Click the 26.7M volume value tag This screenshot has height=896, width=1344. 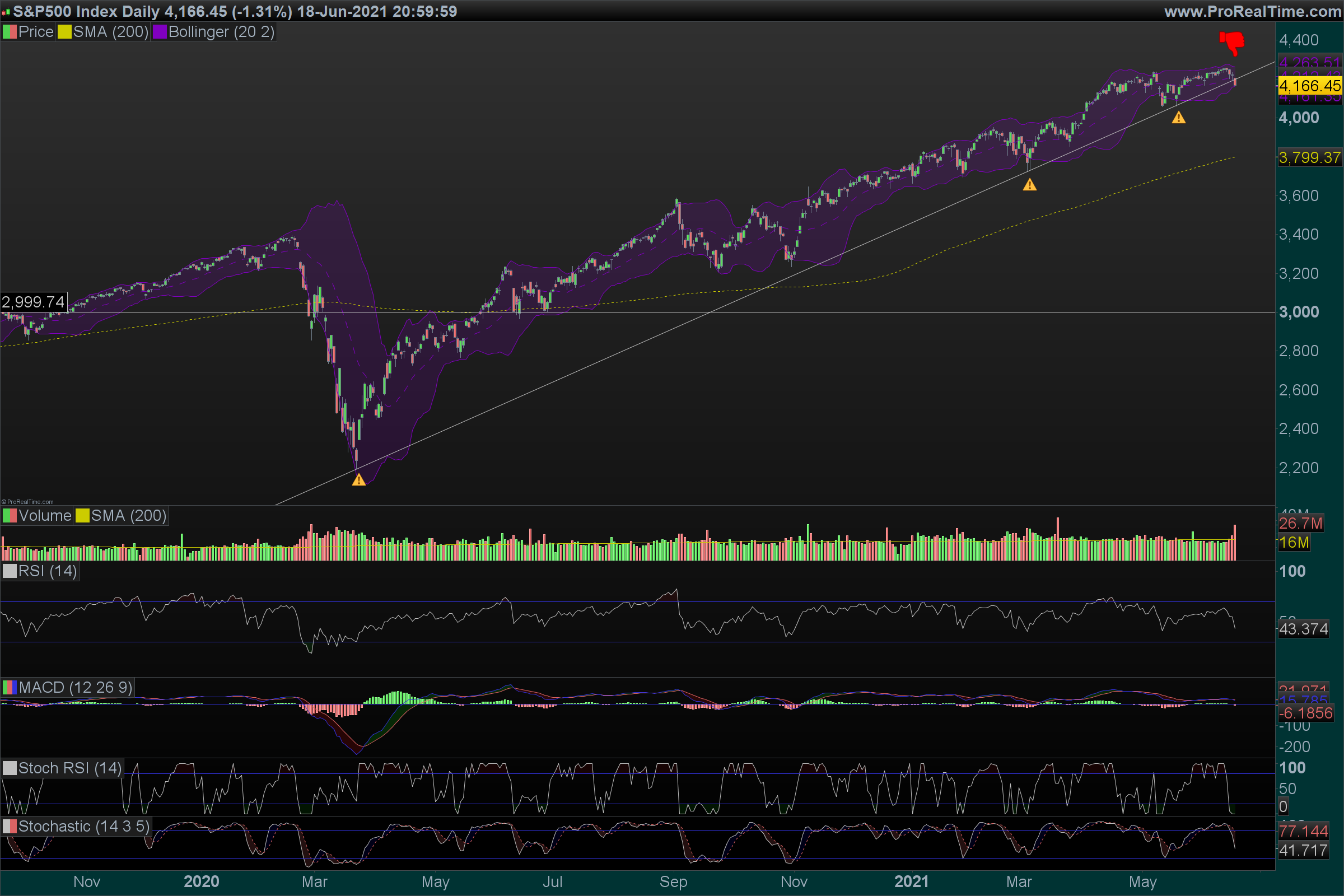point(1300,524)
